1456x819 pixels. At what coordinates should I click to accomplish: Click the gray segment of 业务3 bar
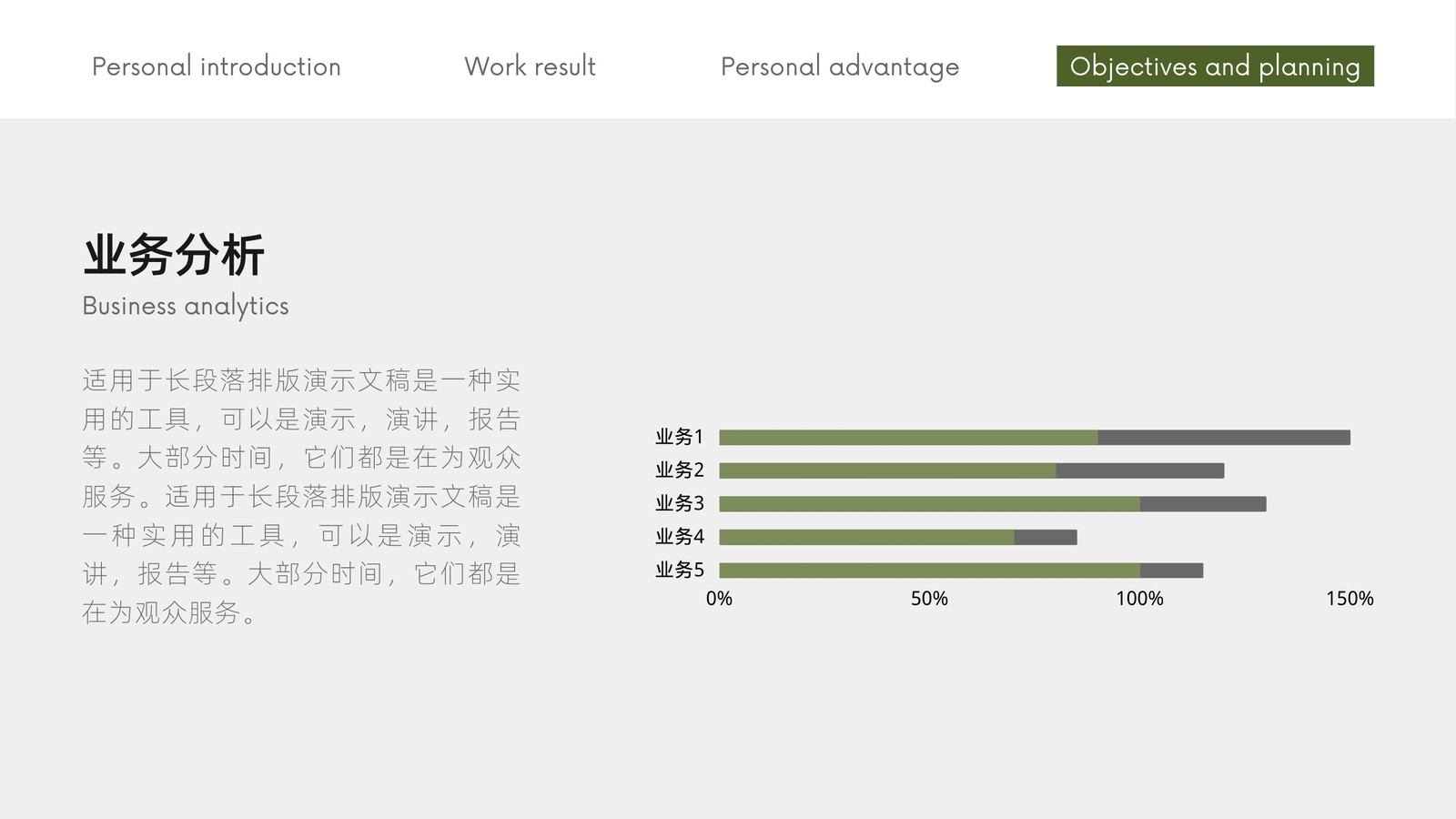pos(1203,504)
